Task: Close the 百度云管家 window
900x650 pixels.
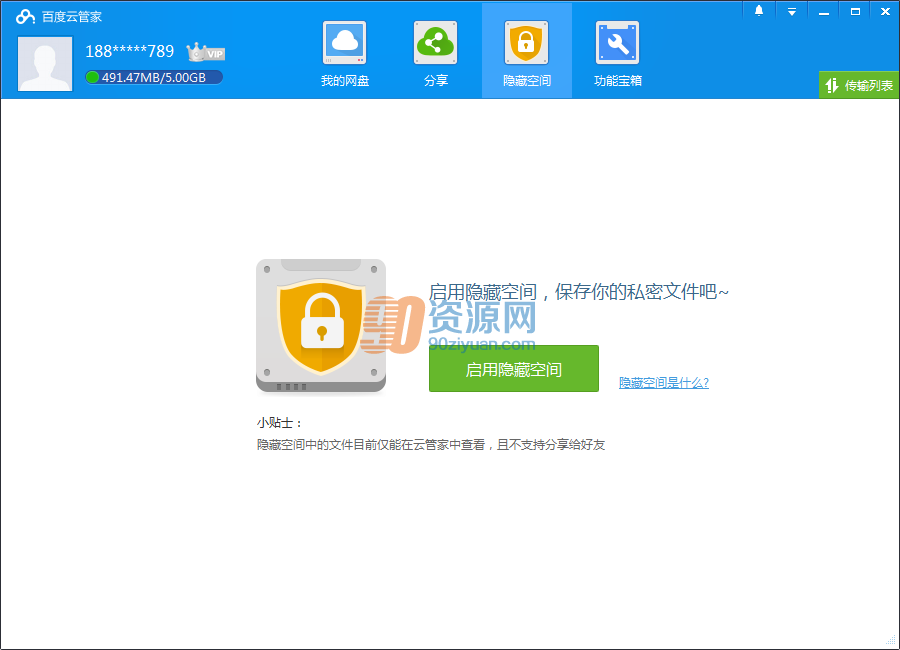Action: (x=885, y=11)
